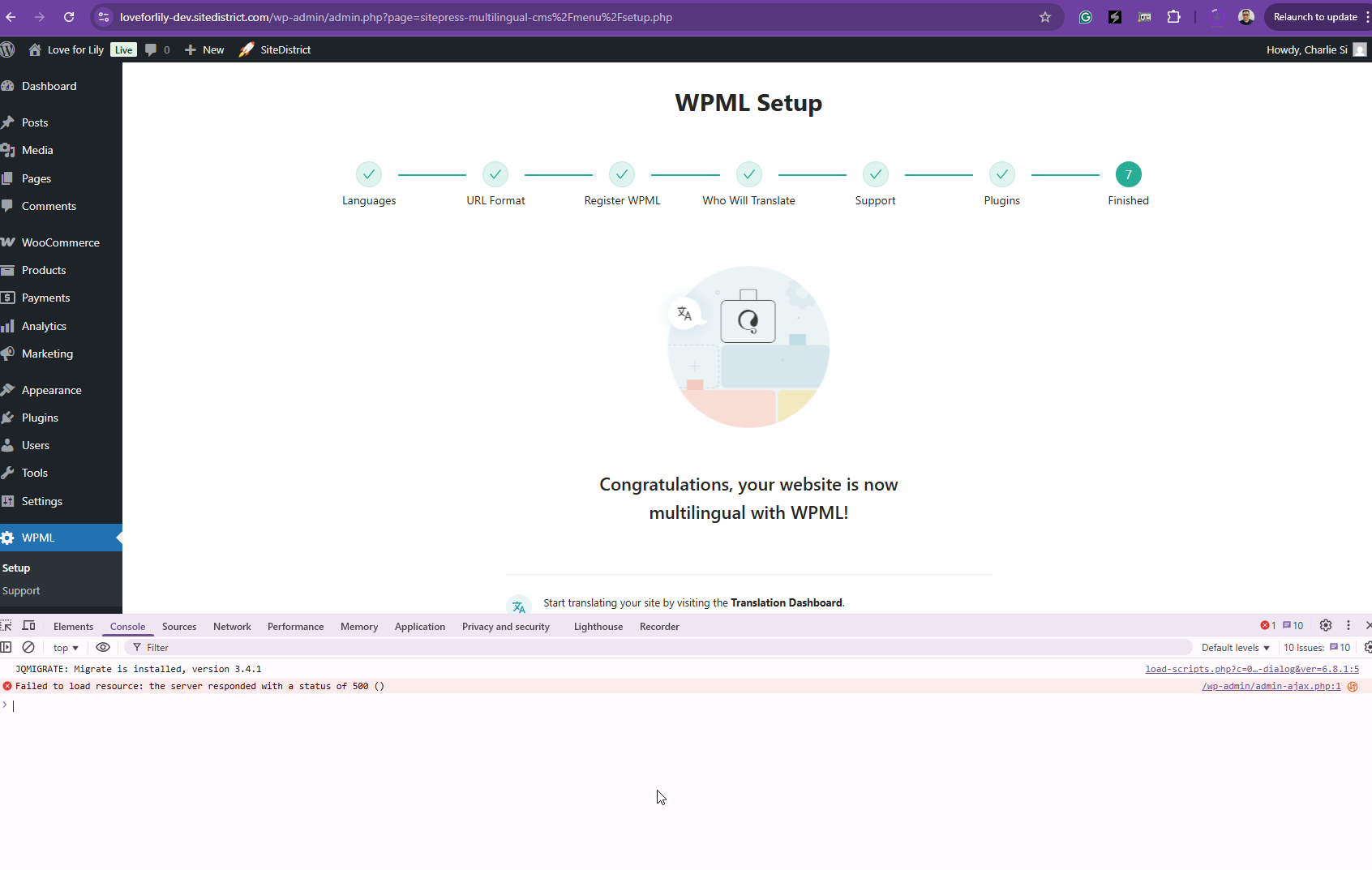Screen dimensions: 1372x870
Task: Click the Support step checkmark in wizard
Action: (876, 174)
